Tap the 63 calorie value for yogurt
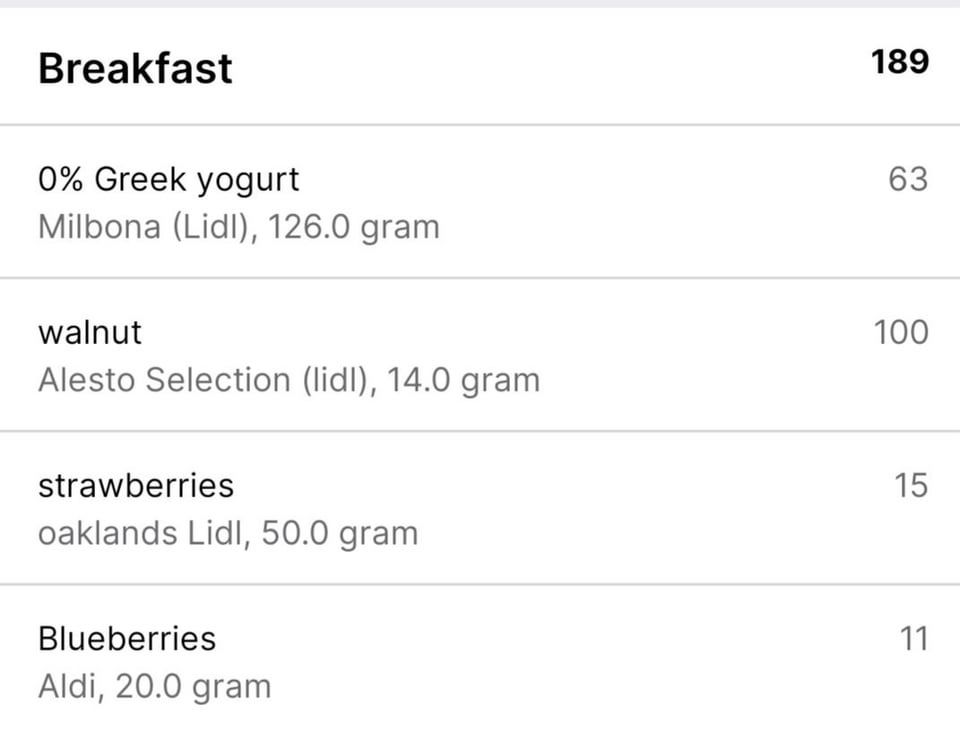 click(x=907, y=180)
